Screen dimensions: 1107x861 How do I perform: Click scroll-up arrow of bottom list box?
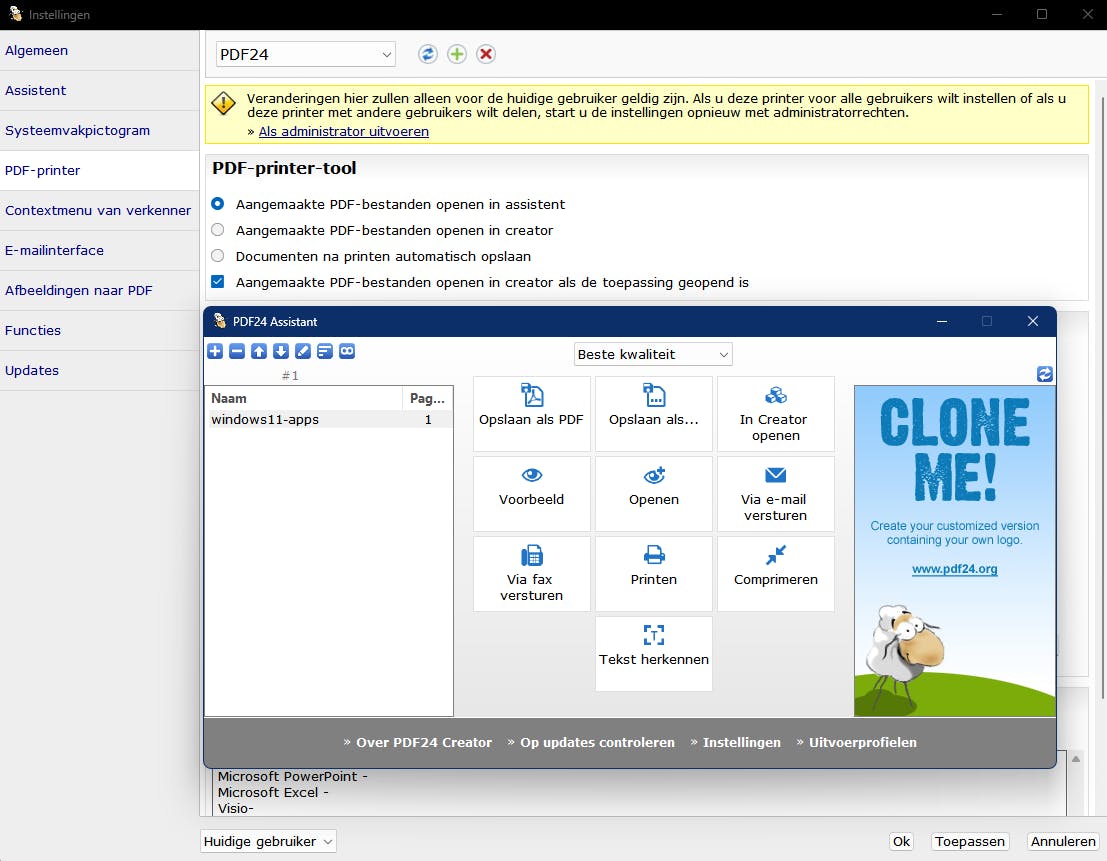tap(1076, 759)
